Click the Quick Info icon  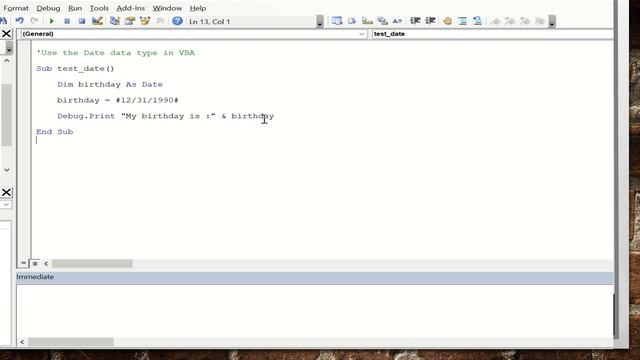click(367, 21)
